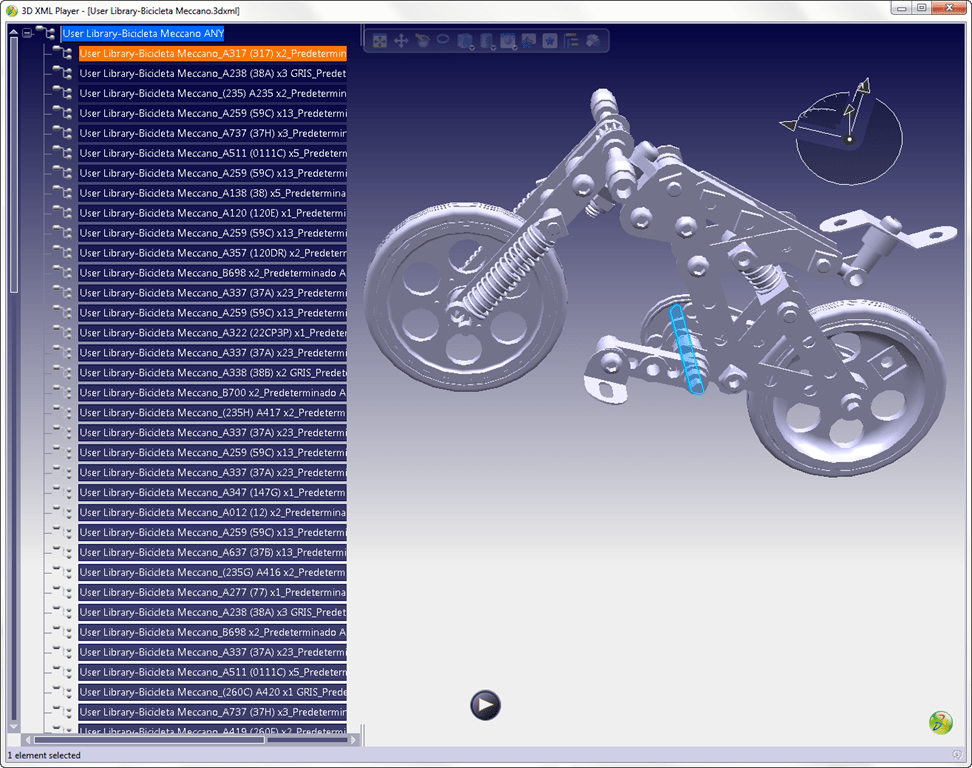
Task: Select the (260C) A420 x1 GRIS tree row
Action: tap(213, 692)
